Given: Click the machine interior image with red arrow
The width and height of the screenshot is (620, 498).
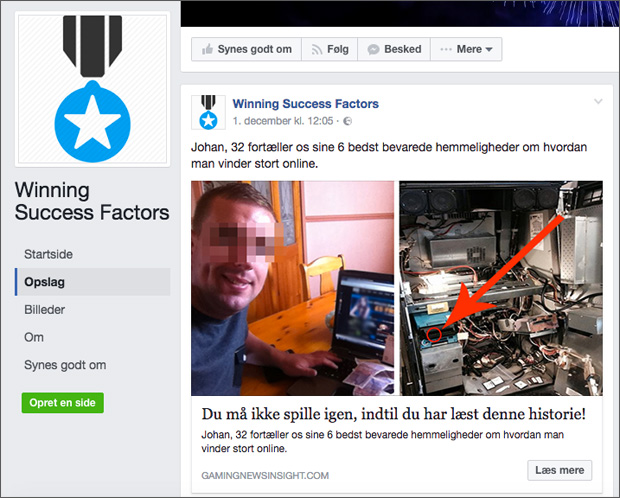Looking at the screenshot, I should pyautogui.click(x=501, y=288).
